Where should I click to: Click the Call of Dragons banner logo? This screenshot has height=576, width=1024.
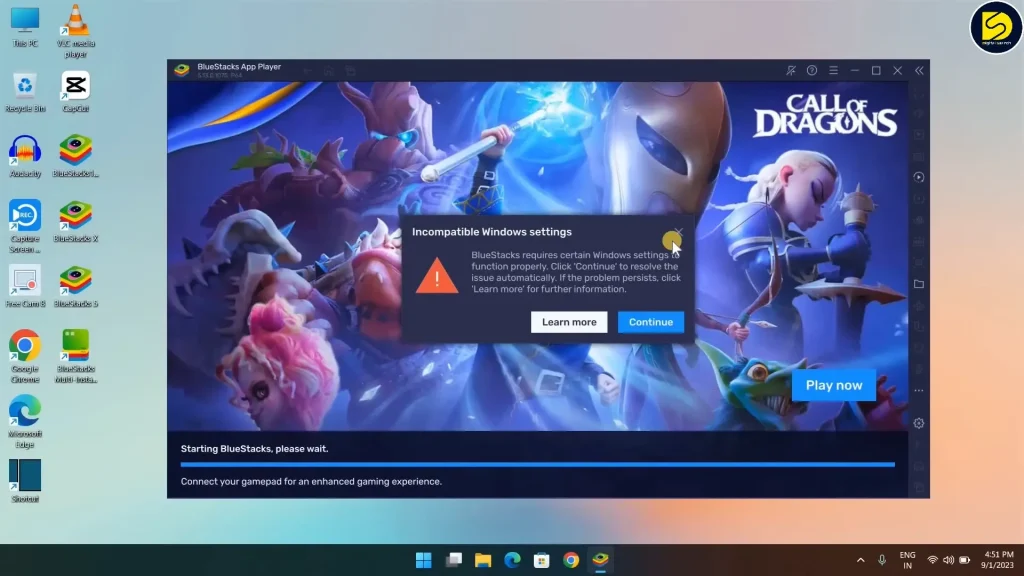point(825,116)
